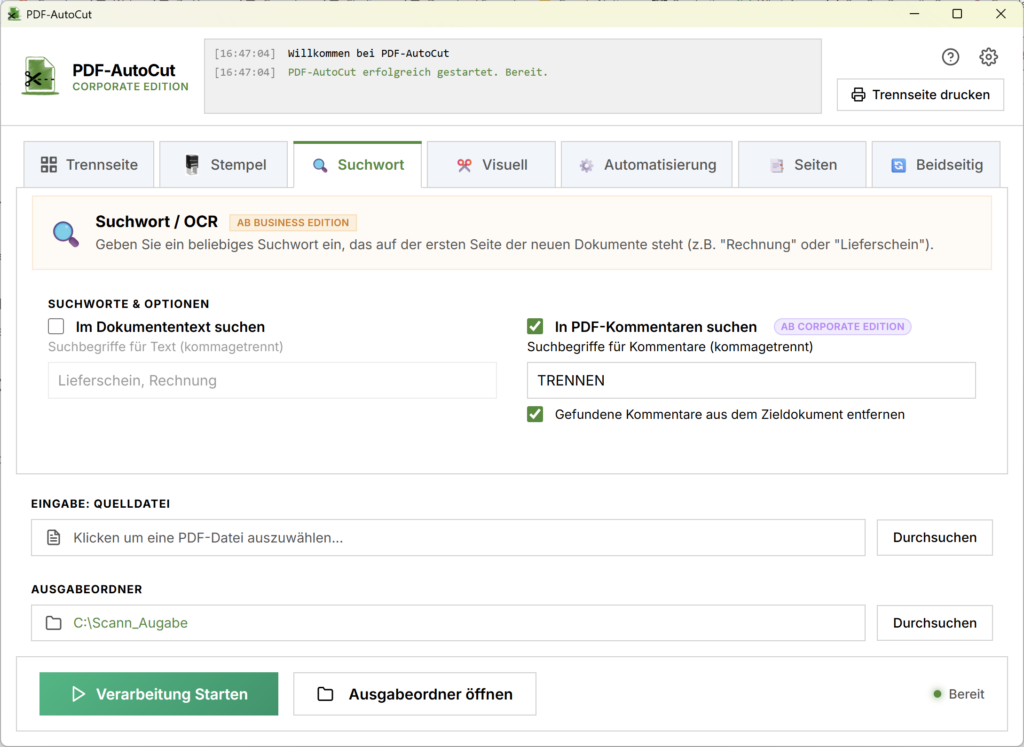Screen dimensions: 1024x747
Task: Click Durchsuchen next to Quelldatei field
Action: [935, 537]
